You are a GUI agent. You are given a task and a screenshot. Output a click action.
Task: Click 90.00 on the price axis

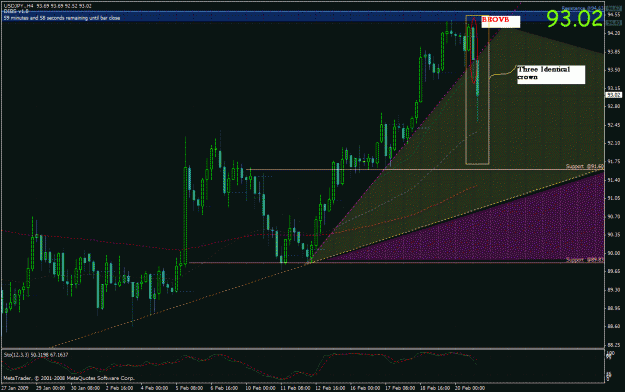613,253
